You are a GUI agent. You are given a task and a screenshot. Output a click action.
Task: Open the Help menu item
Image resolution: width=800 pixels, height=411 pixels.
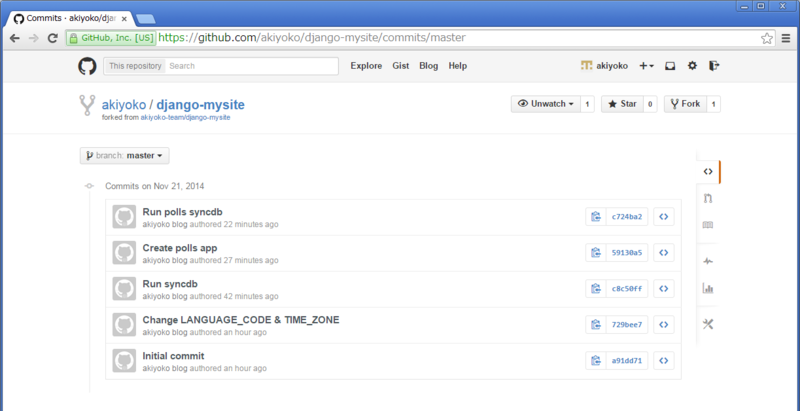point(458,66)
